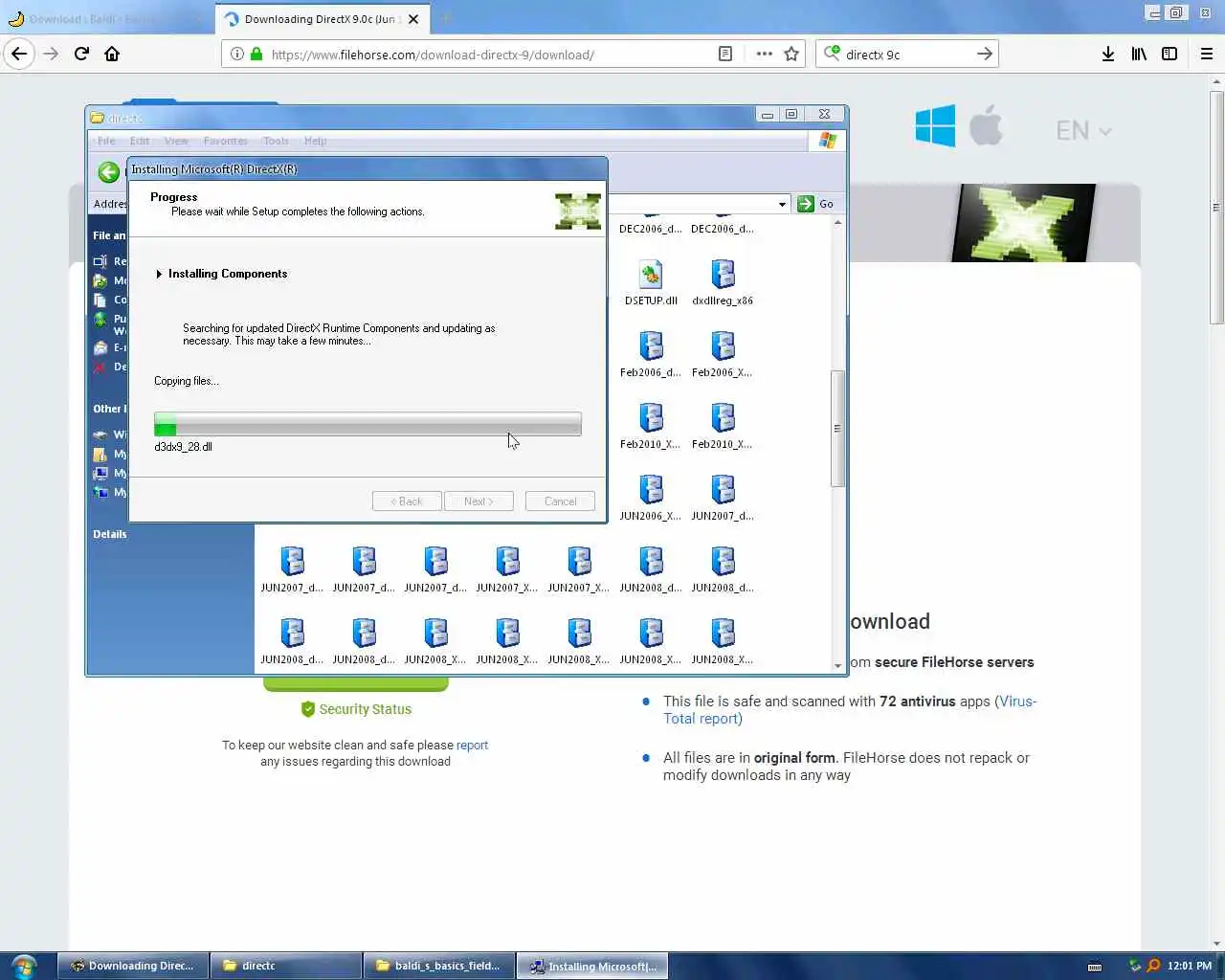Select Feb2006_d... cabinet file

coord(651,355)
